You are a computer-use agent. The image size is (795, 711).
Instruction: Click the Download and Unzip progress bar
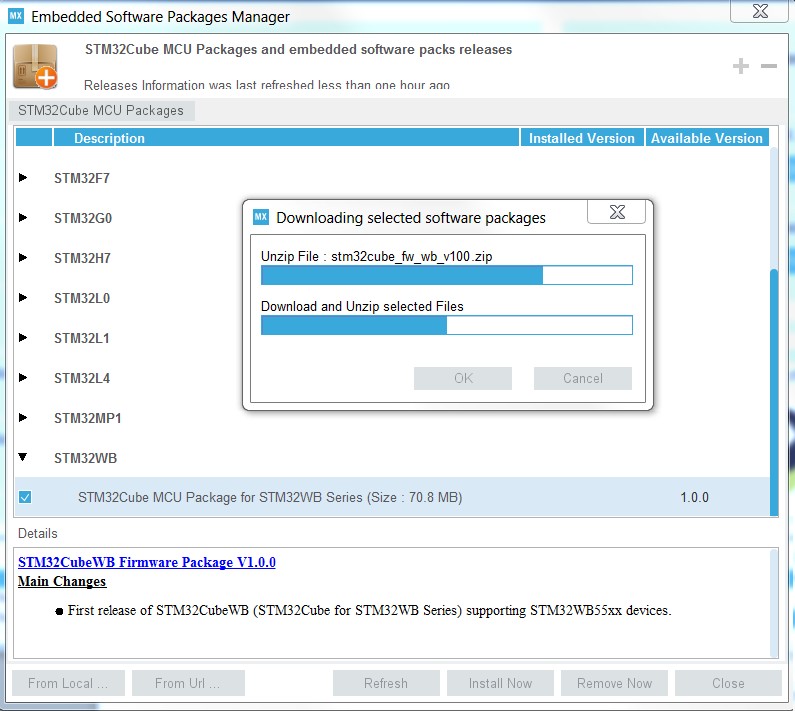(x=447, y=325)
